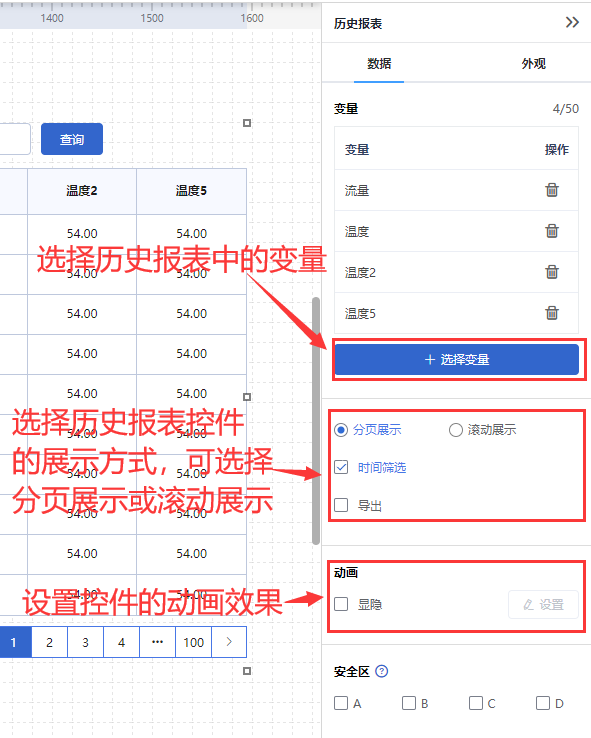Open the 安全区 help question mark
The width and height of the screenshot is (591, 738).
382,671
